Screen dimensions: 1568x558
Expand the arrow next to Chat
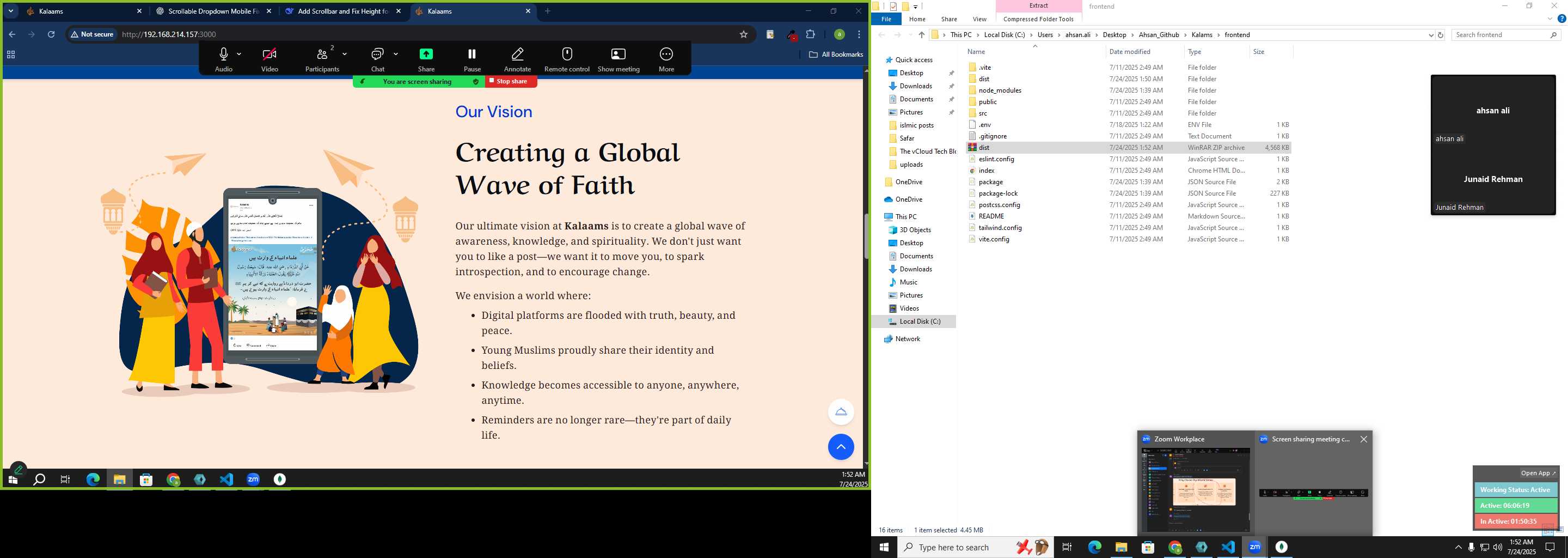tap(396, 53)
